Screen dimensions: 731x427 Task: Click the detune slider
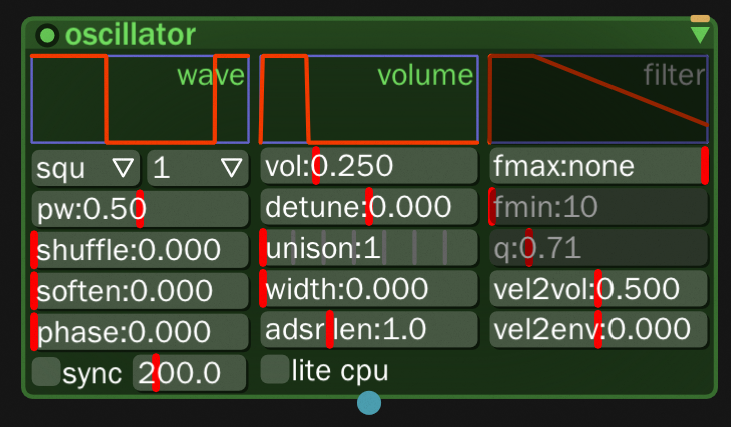pos(369,207)
